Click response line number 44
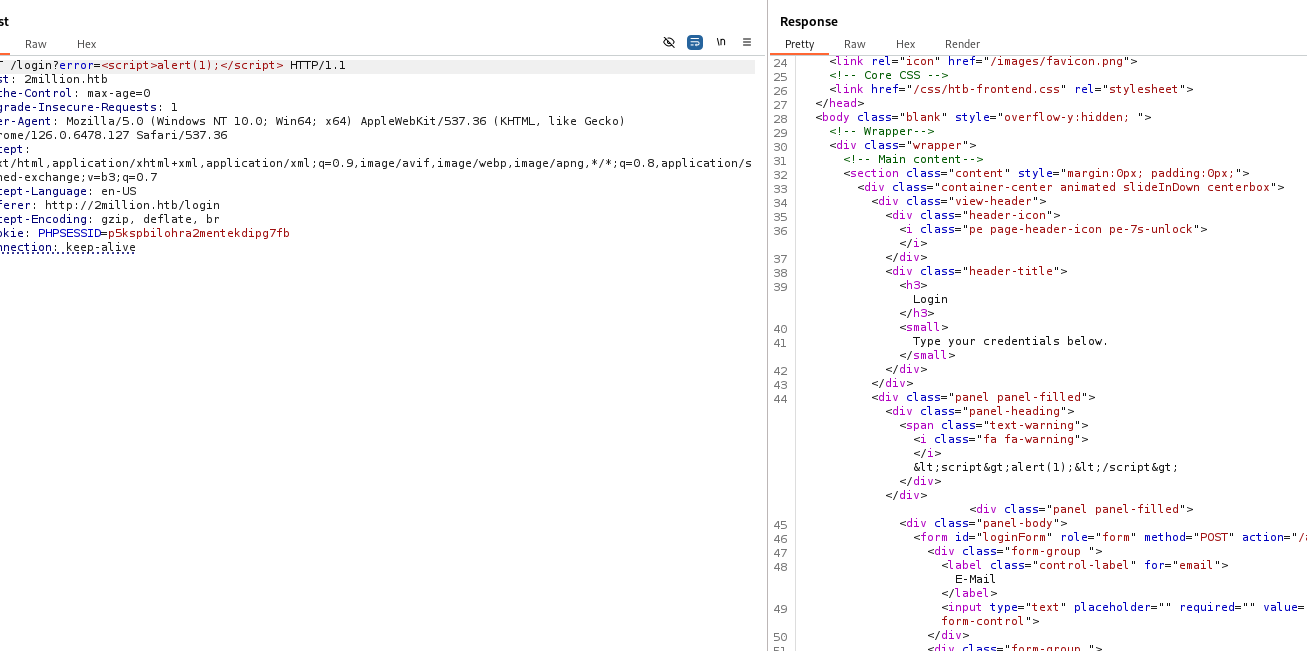The height and width of the screenshot is (651, 1307). tap(781, 397)
